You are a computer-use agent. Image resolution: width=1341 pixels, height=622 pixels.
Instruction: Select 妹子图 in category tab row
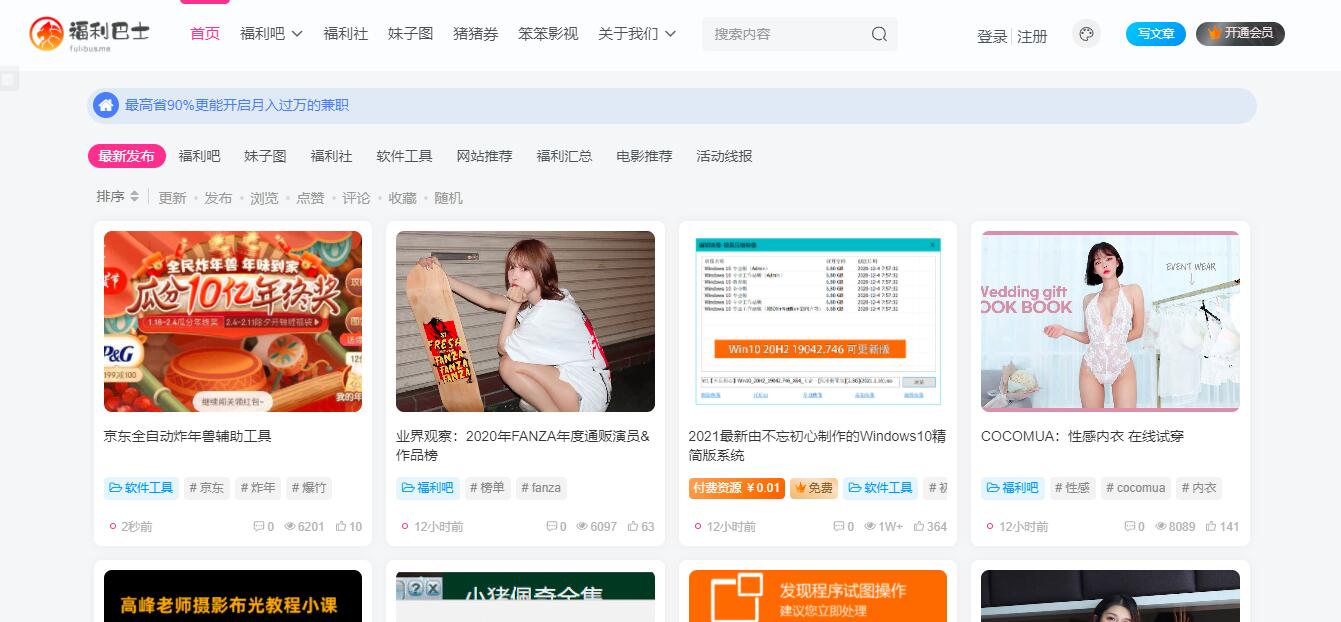pos(265,156)
